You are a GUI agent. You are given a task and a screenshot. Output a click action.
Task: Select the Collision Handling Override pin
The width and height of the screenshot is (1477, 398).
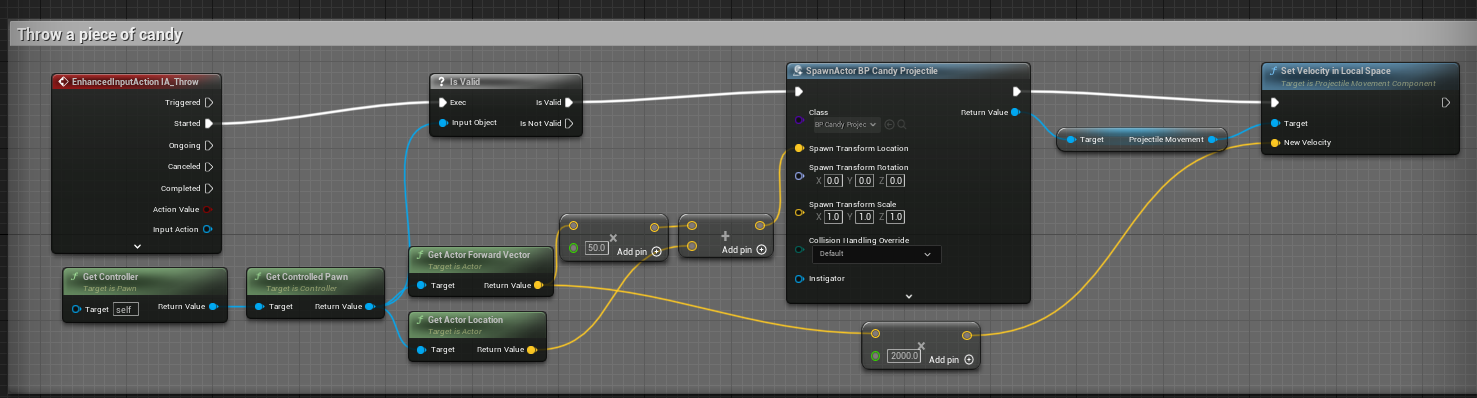[x=799, y=249]
